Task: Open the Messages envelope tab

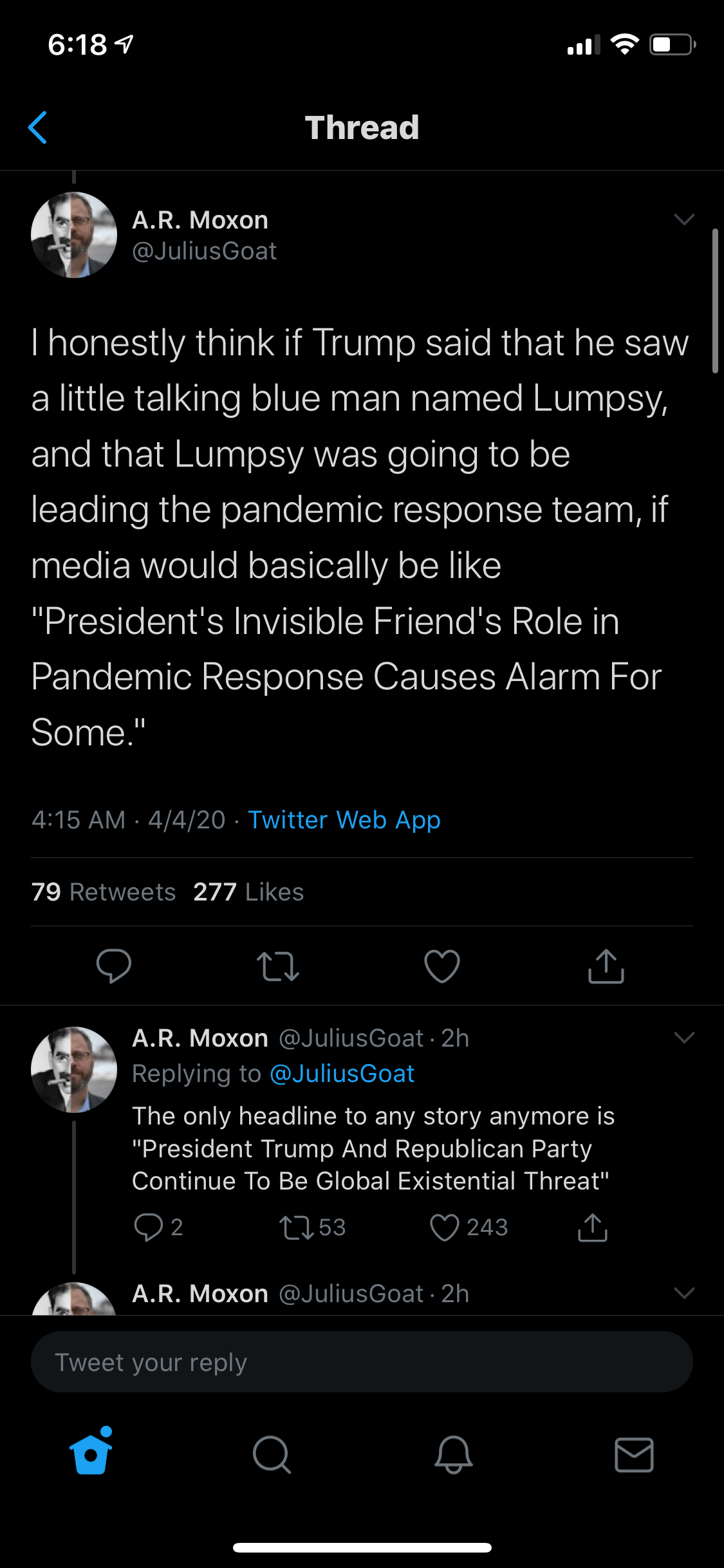Action: coord(634,1454)
